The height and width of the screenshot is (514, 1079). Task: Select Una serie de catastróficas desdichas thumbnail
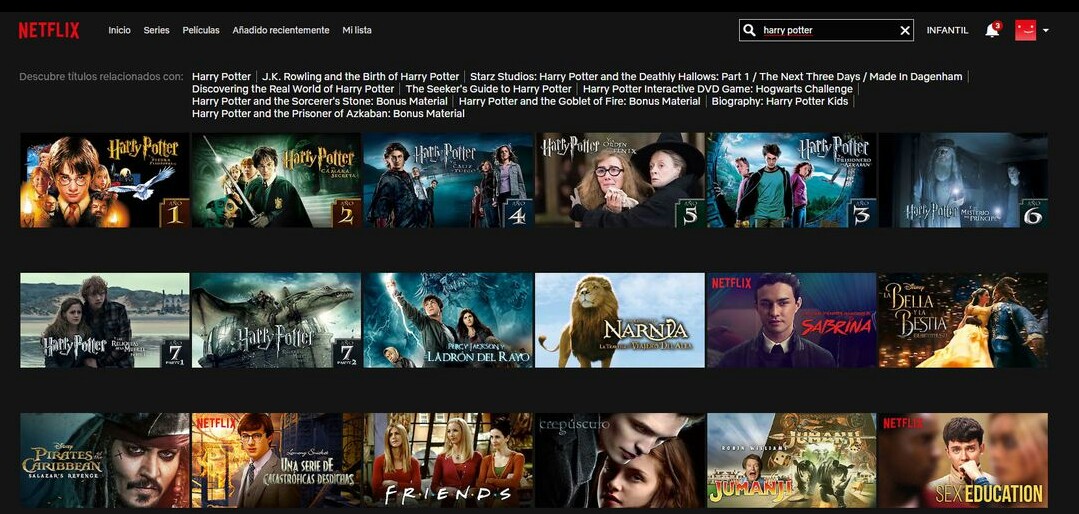tap(276, 460)
